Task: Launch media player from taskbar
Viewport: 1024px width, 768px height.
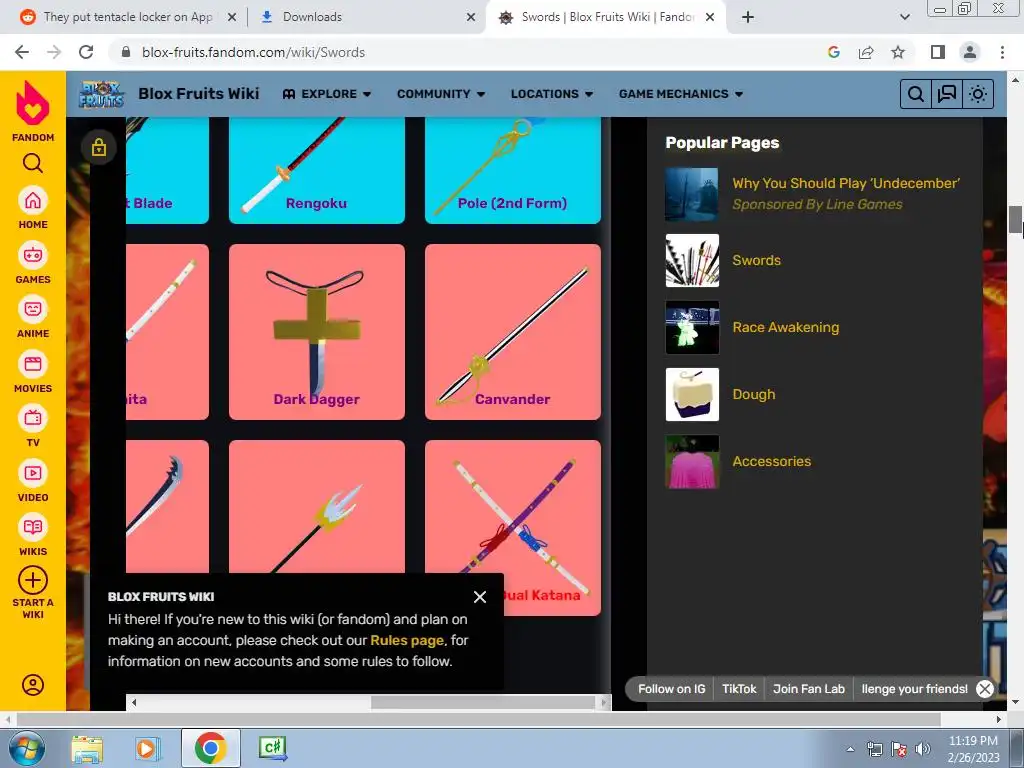Action: [148, 748]
